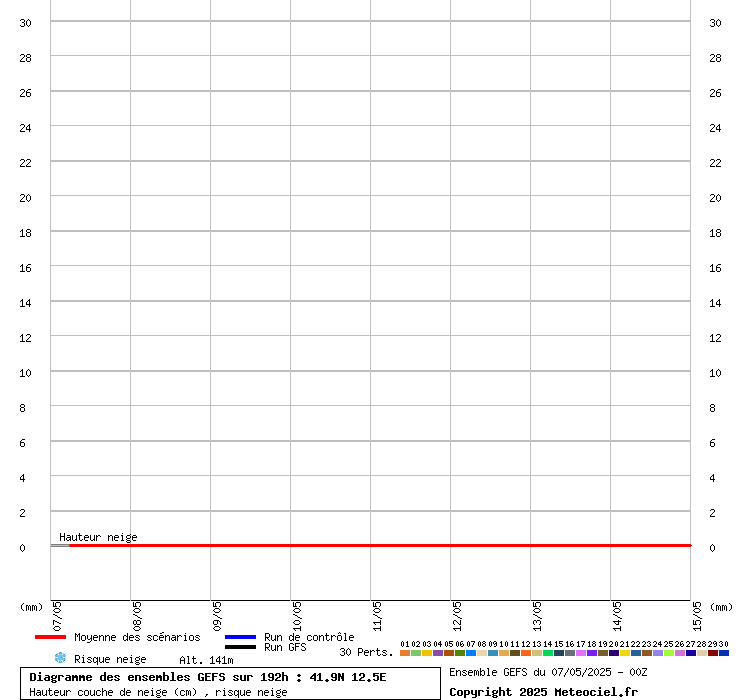
Task: Click 'Ensemble GEFS du 07/05/2025 - 00Z' text
Action: point(548,672)
